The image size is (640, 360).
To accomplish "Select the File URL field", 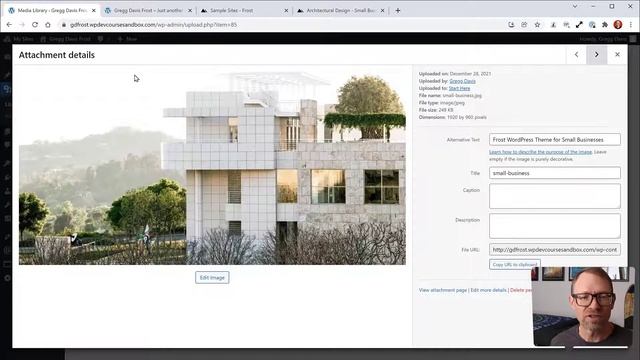I will pos(555,249).
